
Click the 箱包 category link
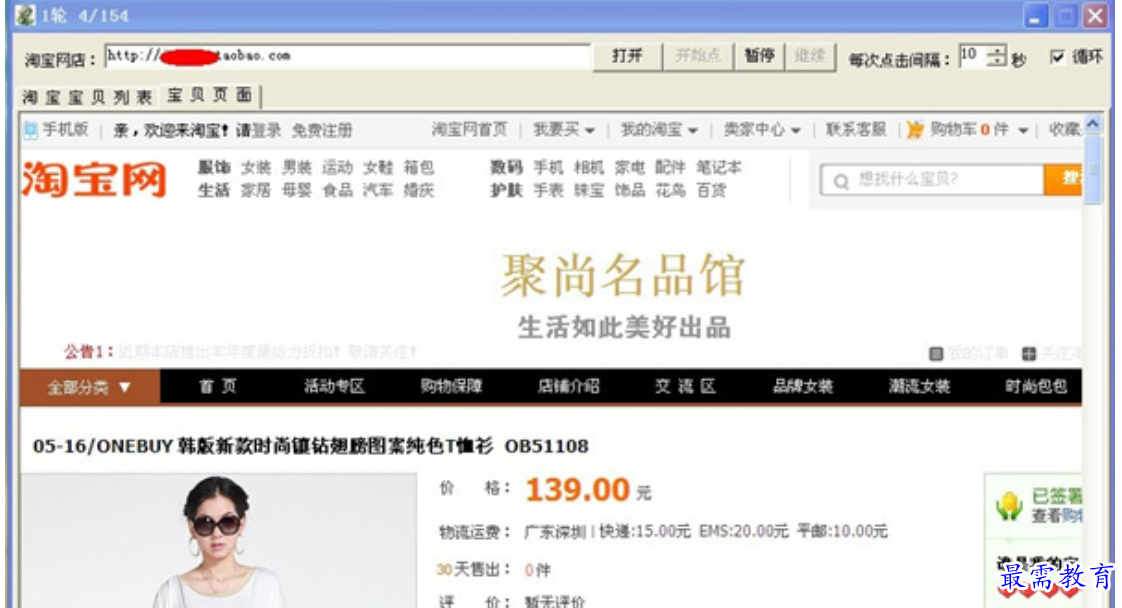click(x=419, y=167)
